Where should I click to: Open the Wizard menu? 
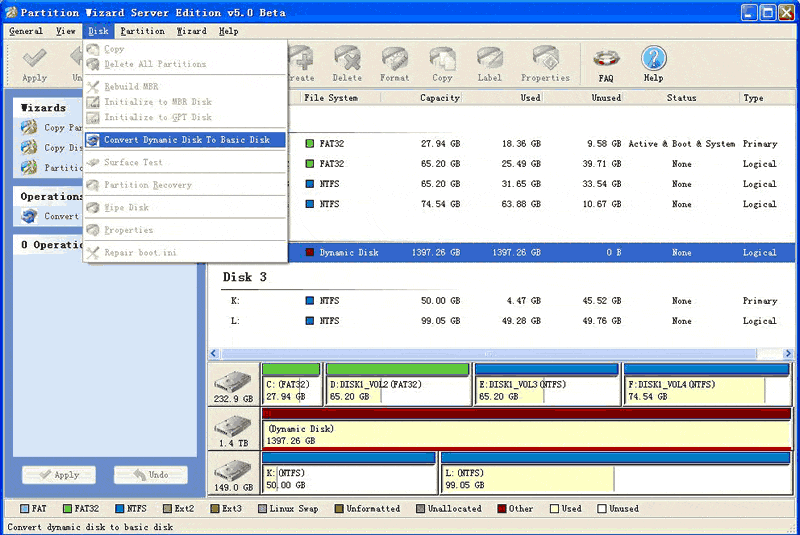[x=192, y=31]
